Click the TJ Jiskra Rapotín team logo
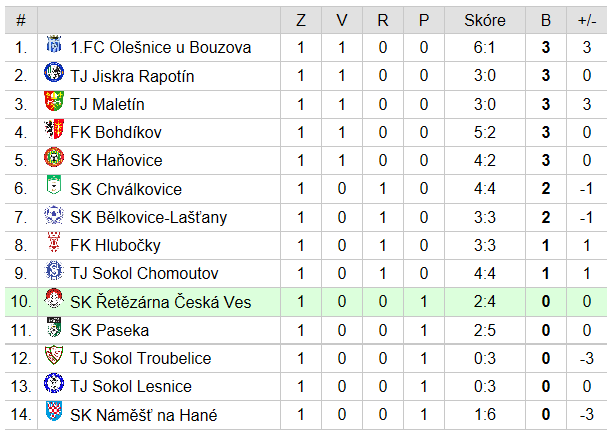The image size is (614, 434). pyautogui.click(x=54, y=72)
